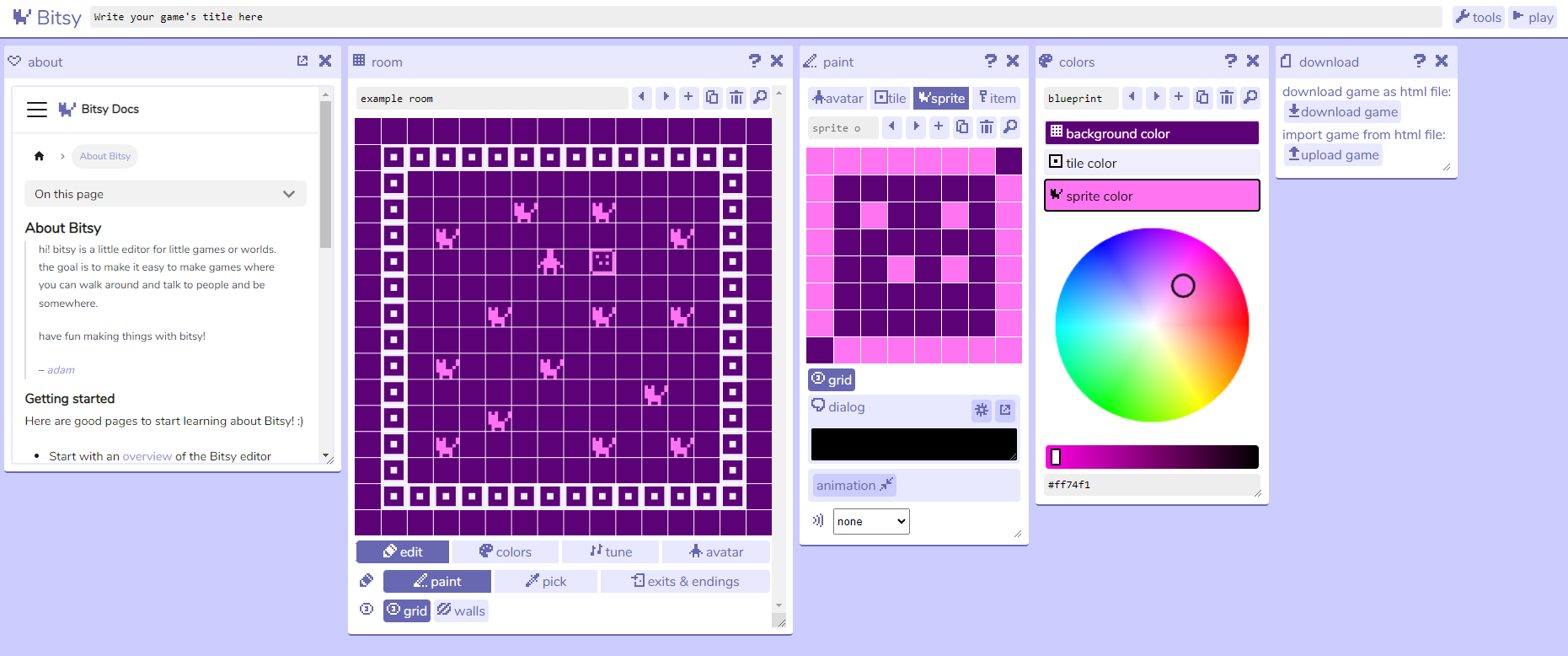Select the tile drawing type
Screen dimensions: 1568x656
click(891, 98)
